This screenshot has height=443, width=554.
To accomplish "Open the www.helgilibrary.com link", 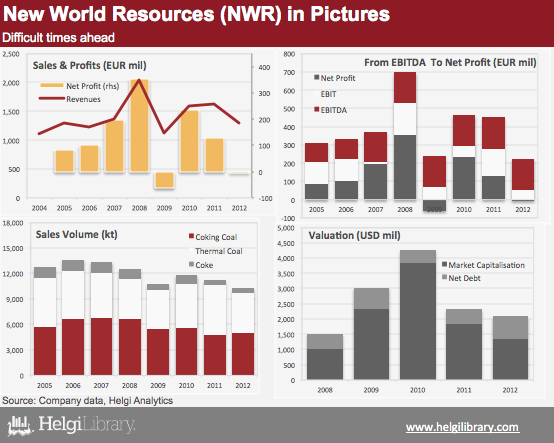I will click(462, 427).
